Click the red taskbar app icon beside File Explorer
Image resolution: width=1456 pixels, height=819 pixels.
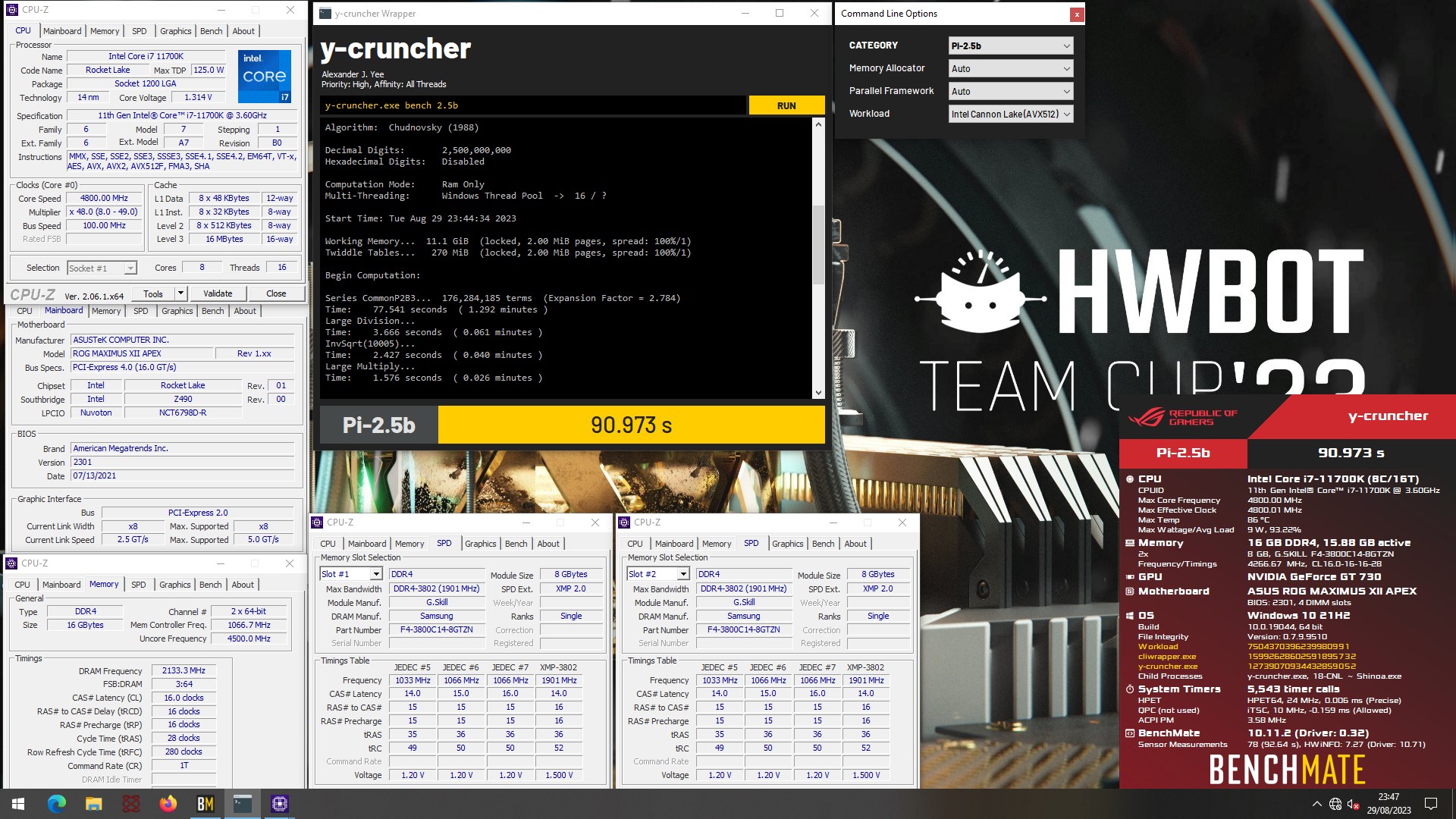point(130,803)
